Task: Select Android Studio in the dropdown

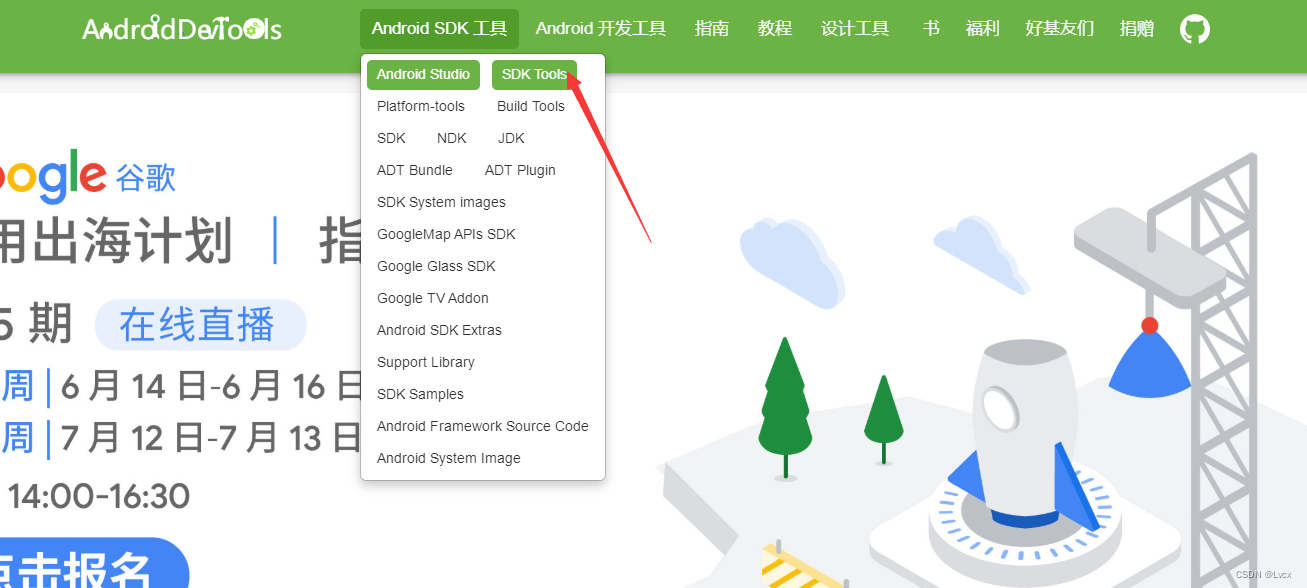Action: click(424, 74)
